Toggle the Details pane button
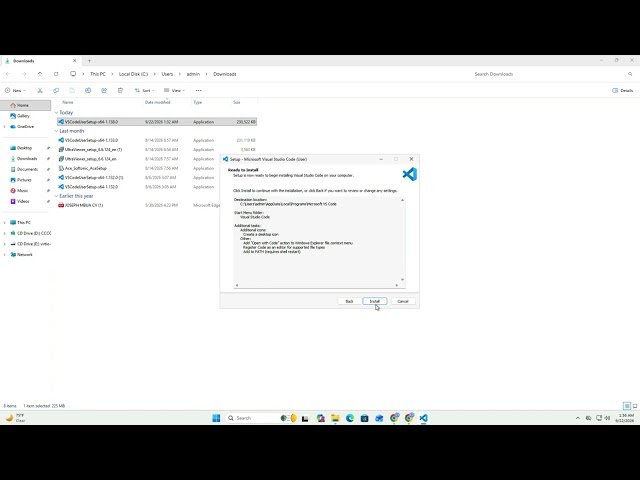The height and width of the screenshot is (480, 640). pyautogui.click(x=623, y=90)
